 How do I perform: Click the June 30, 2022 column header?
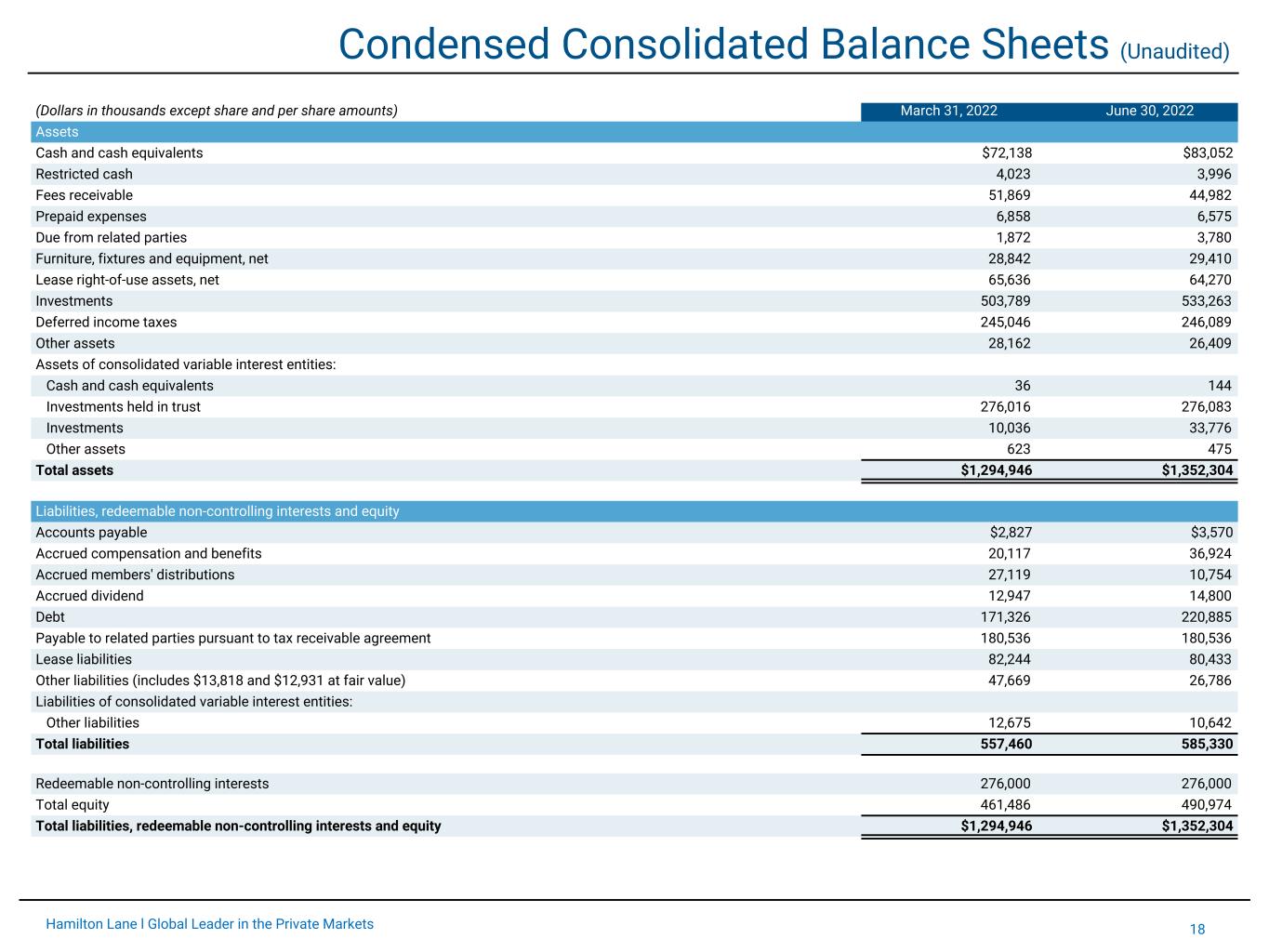tap(1149, 112)
